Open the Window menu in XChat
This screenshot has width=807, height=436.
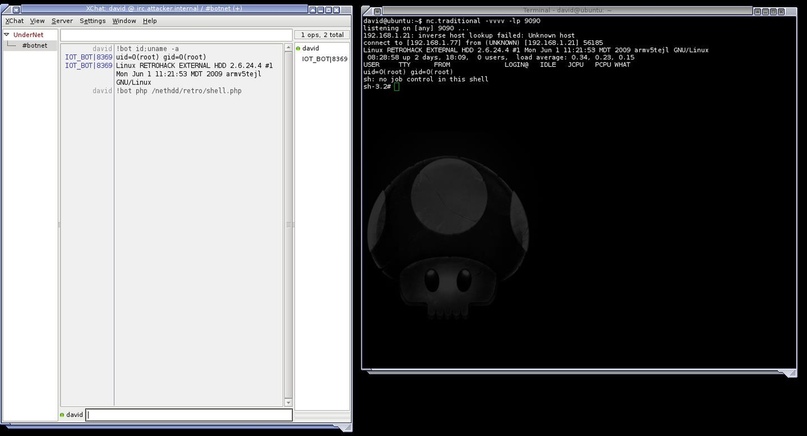[x=124, y=21]
